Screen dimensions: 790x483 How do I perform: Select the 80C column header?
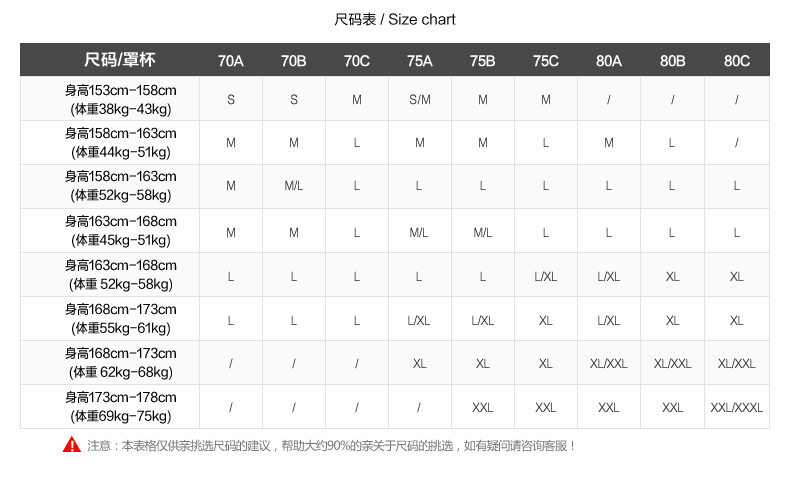[x=737, y=61]
